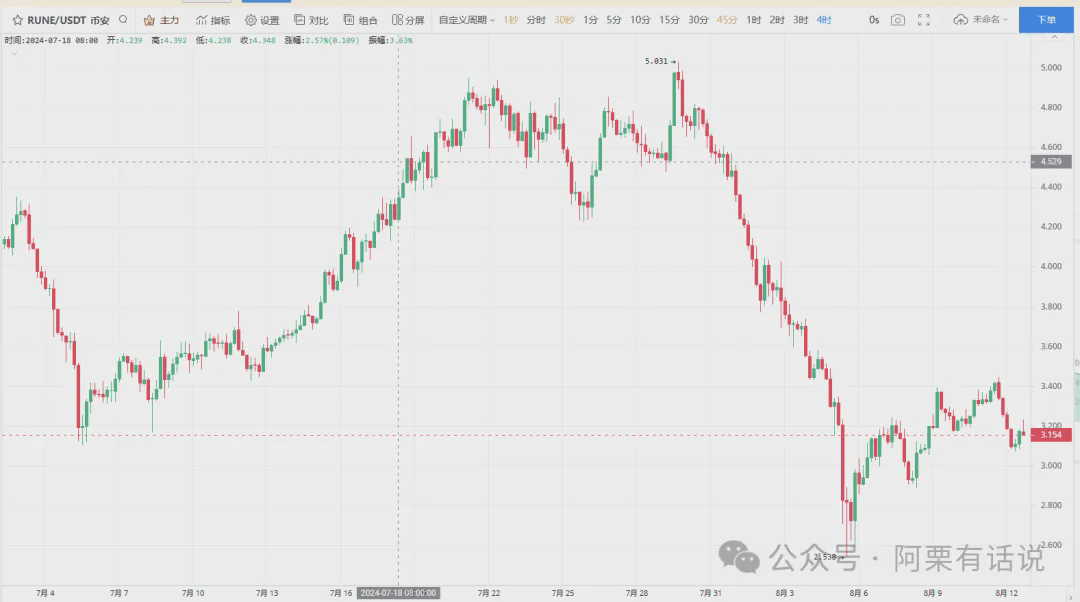Select the 30分 timeframe

coord(698,20)
